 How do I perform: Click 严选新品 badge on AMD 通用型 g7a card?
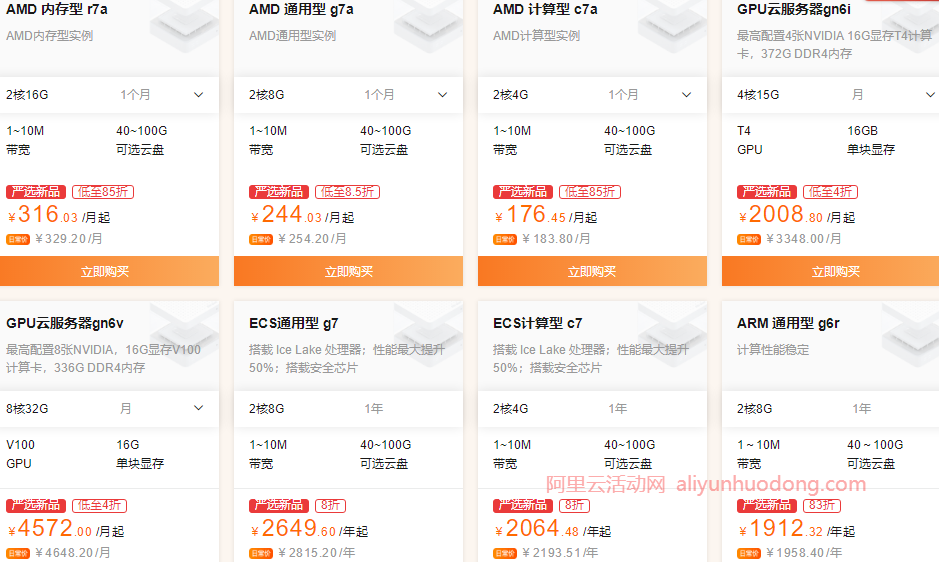[279, 192]
